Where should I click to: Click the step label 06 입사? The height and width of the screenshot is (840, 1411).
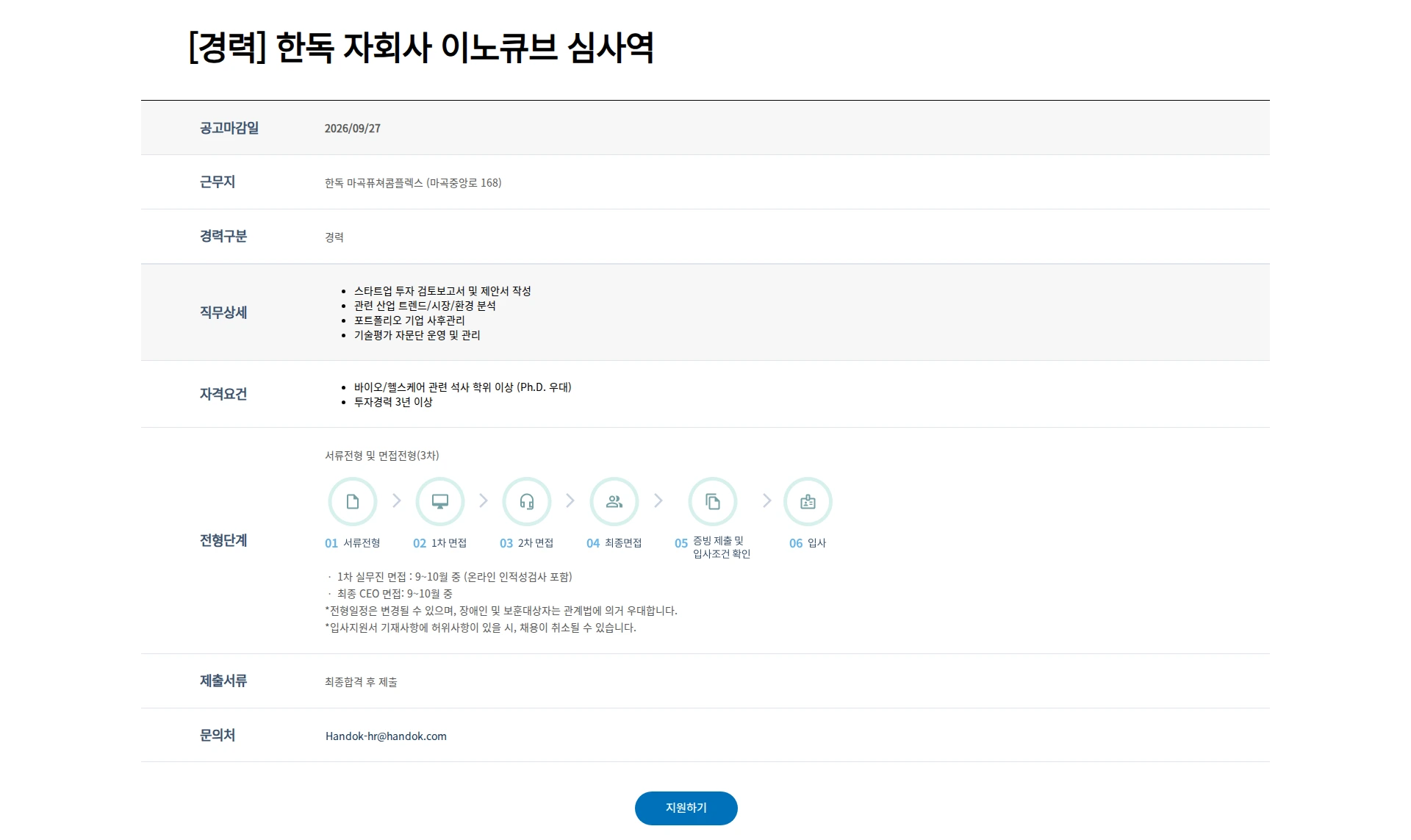(808, 543)
